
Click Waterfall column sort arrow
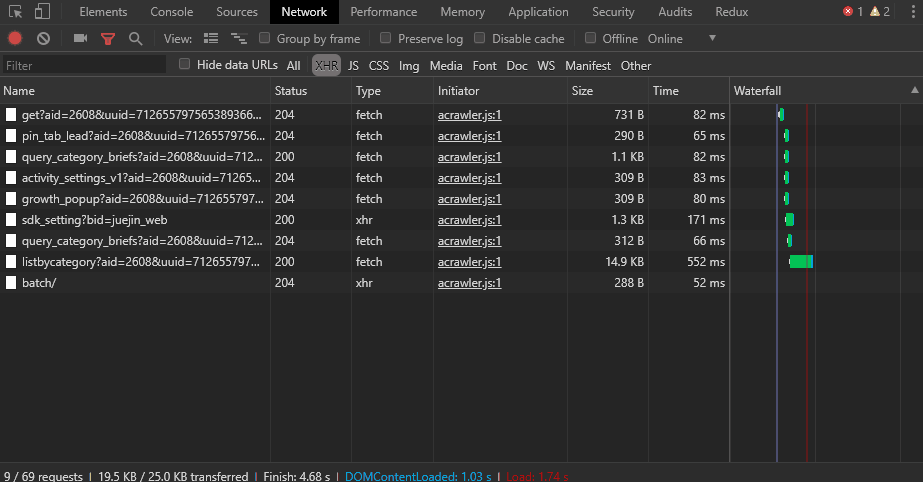click(x=914, y=90)
